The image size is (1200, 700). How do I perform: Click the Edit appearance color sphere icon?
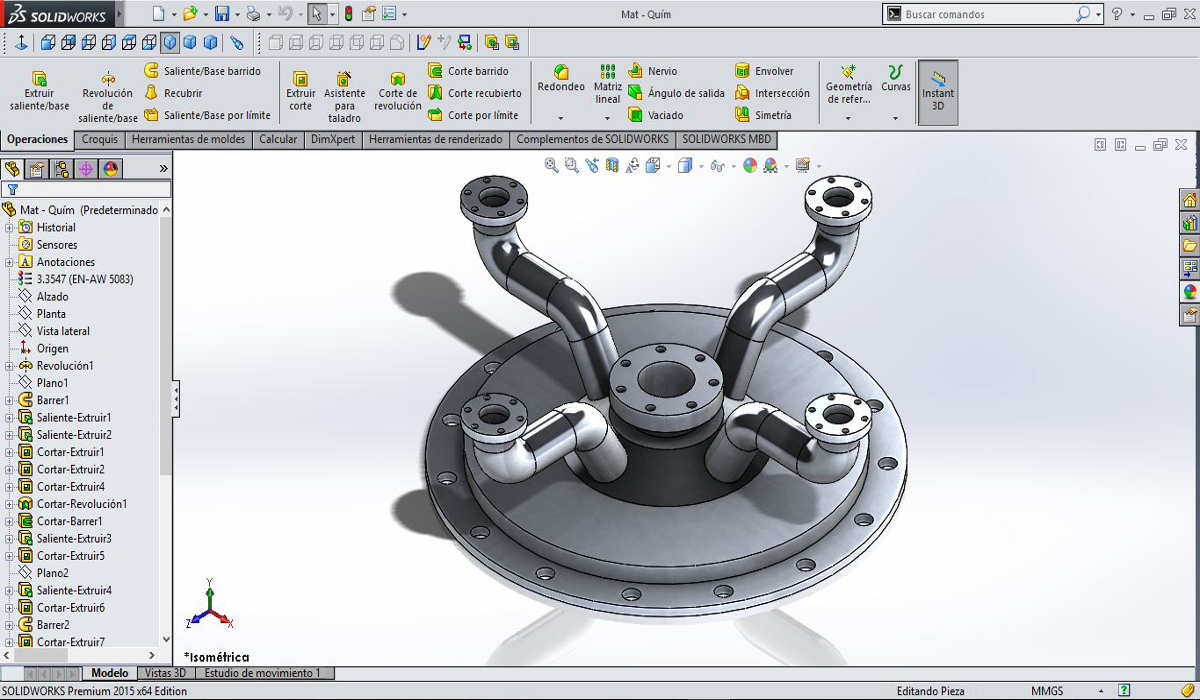click(750, 166)
